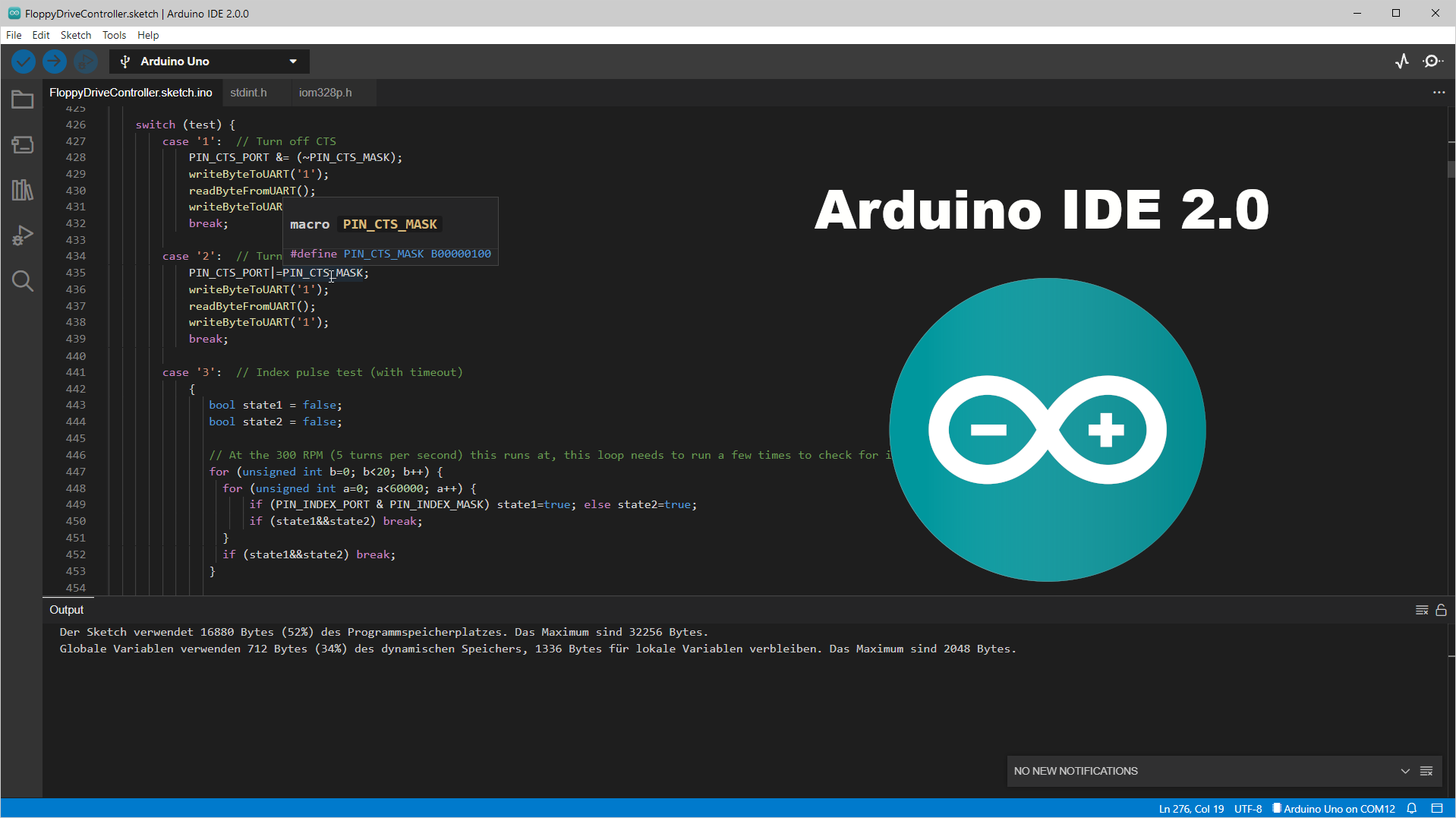Viewport: 1456px width, 818px height.
Task: Toggle the output scroll lock padlock
Action: tap(1441, 610)
